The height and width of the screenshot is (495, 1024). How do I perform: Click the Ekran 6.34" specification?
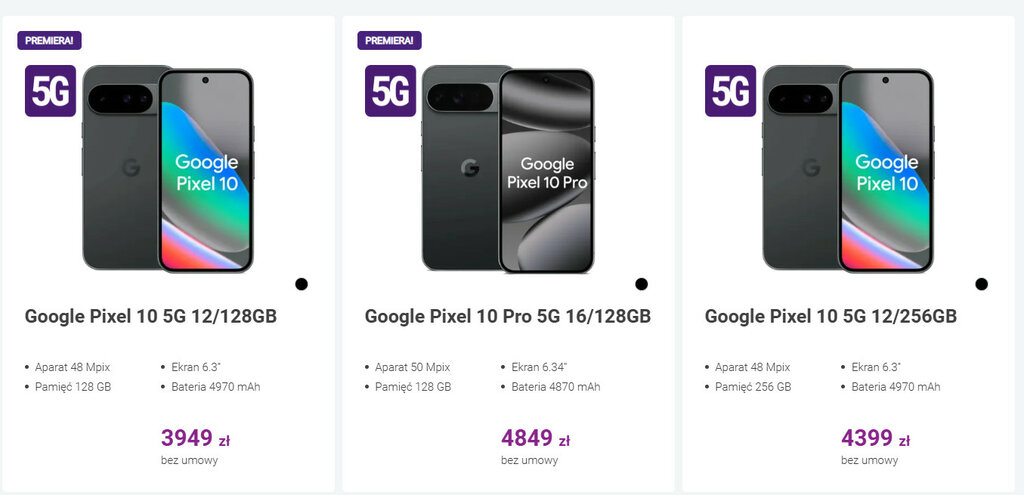540,367
